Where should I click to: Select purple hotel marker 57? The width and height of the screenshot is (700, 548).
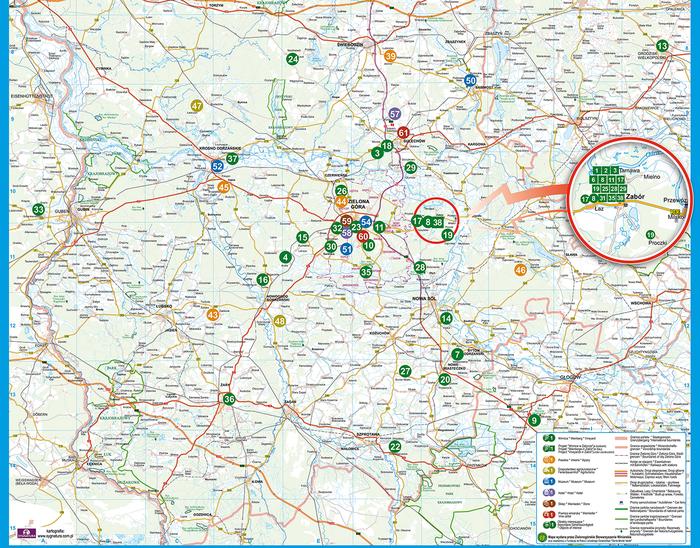(x=396, y=114)
